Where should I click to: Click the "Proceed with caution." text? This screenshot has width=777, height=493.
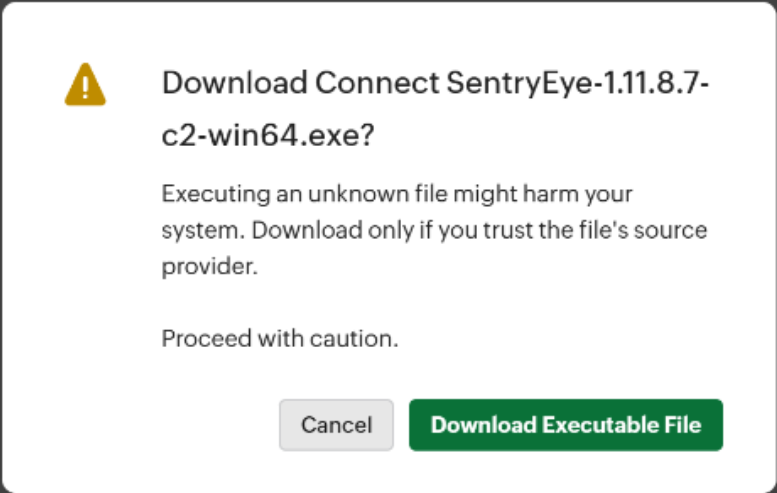click(280, 339)
